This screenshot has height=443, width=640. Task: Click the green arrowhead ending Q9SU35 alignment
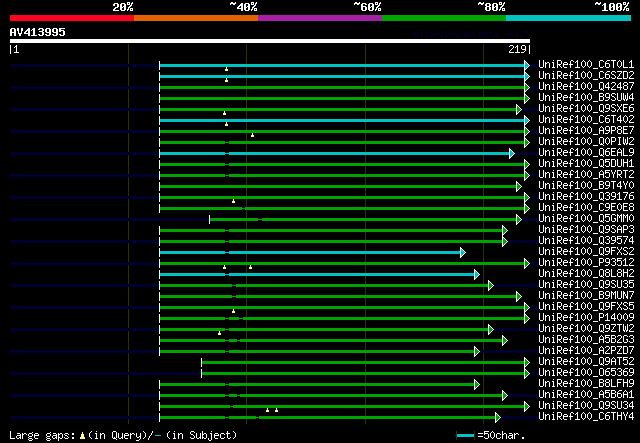point(491,285)
